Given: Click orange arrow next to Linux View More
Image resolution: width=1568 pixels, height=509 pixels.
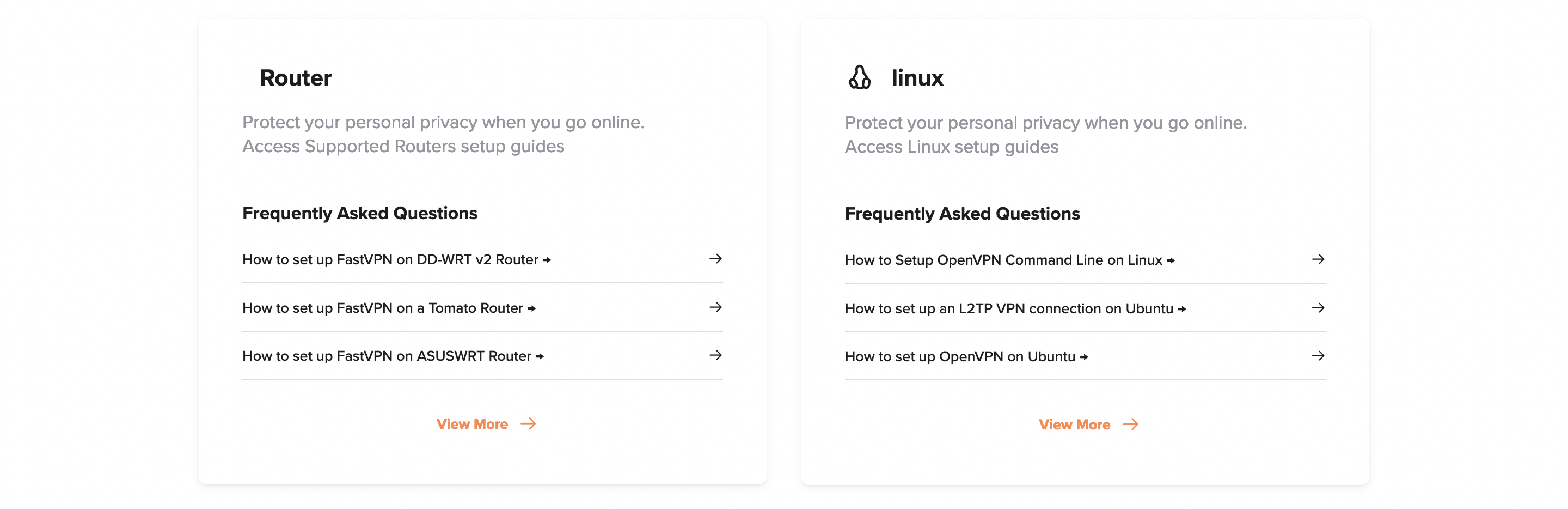Looking at the screenshot, I should click(1131, 425).
